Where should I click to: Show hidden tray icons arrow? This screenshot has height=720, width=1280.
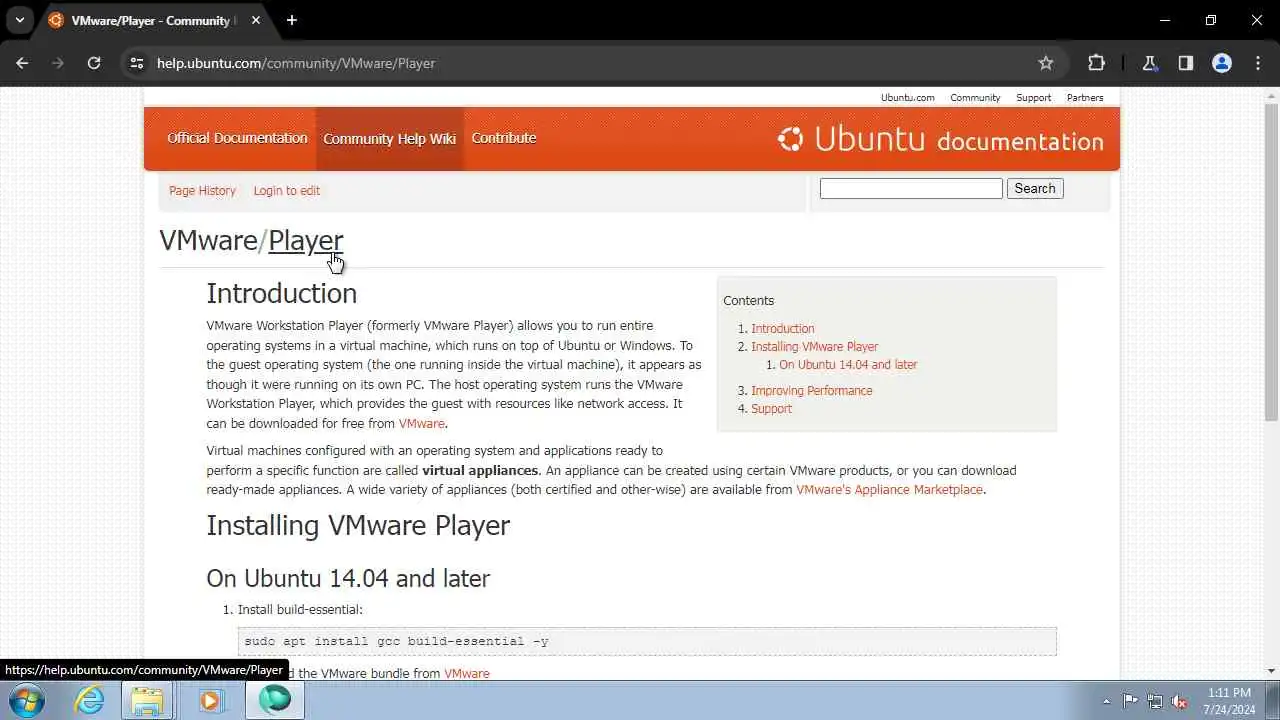(1106, 701)
